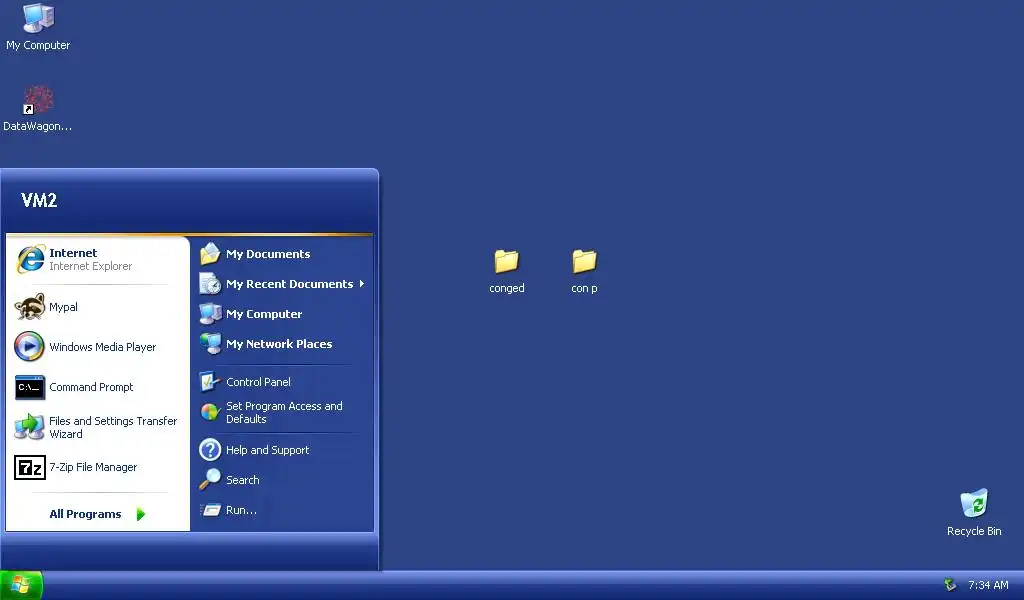Click the Set Program Access and Defaults icon

(x=210, y=413)
